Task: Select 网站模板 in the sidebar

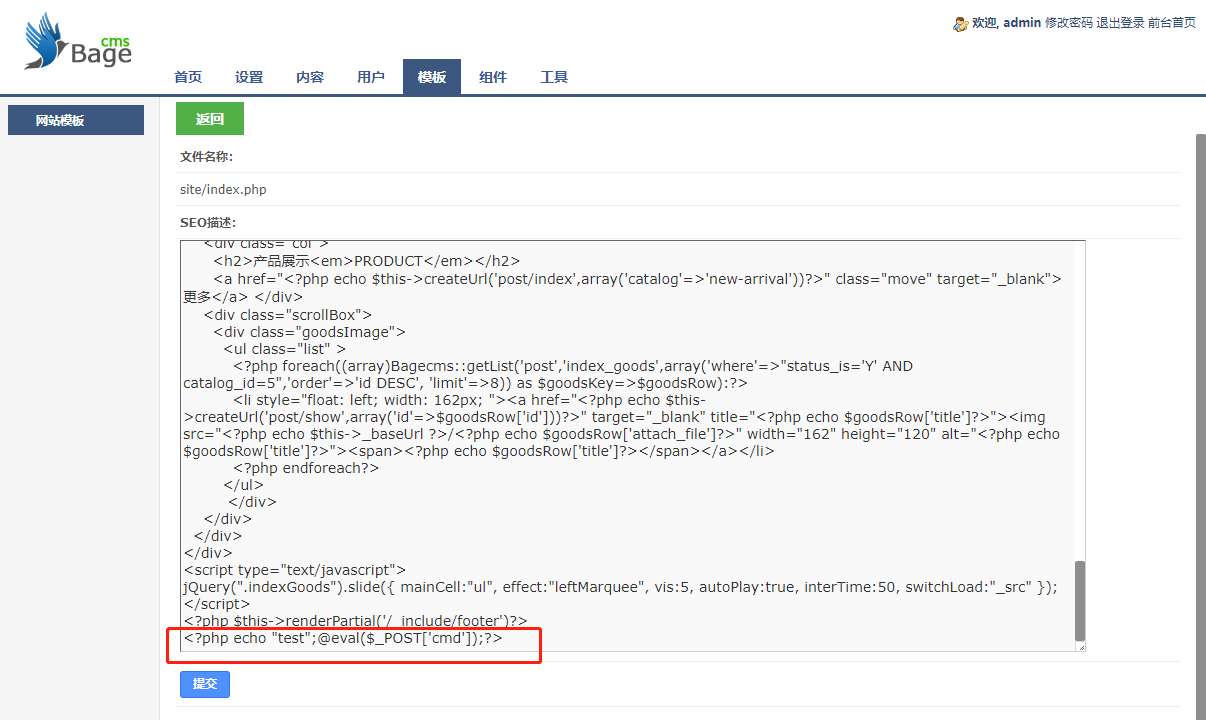Action: pyautogui.click(x=76, y=120)
